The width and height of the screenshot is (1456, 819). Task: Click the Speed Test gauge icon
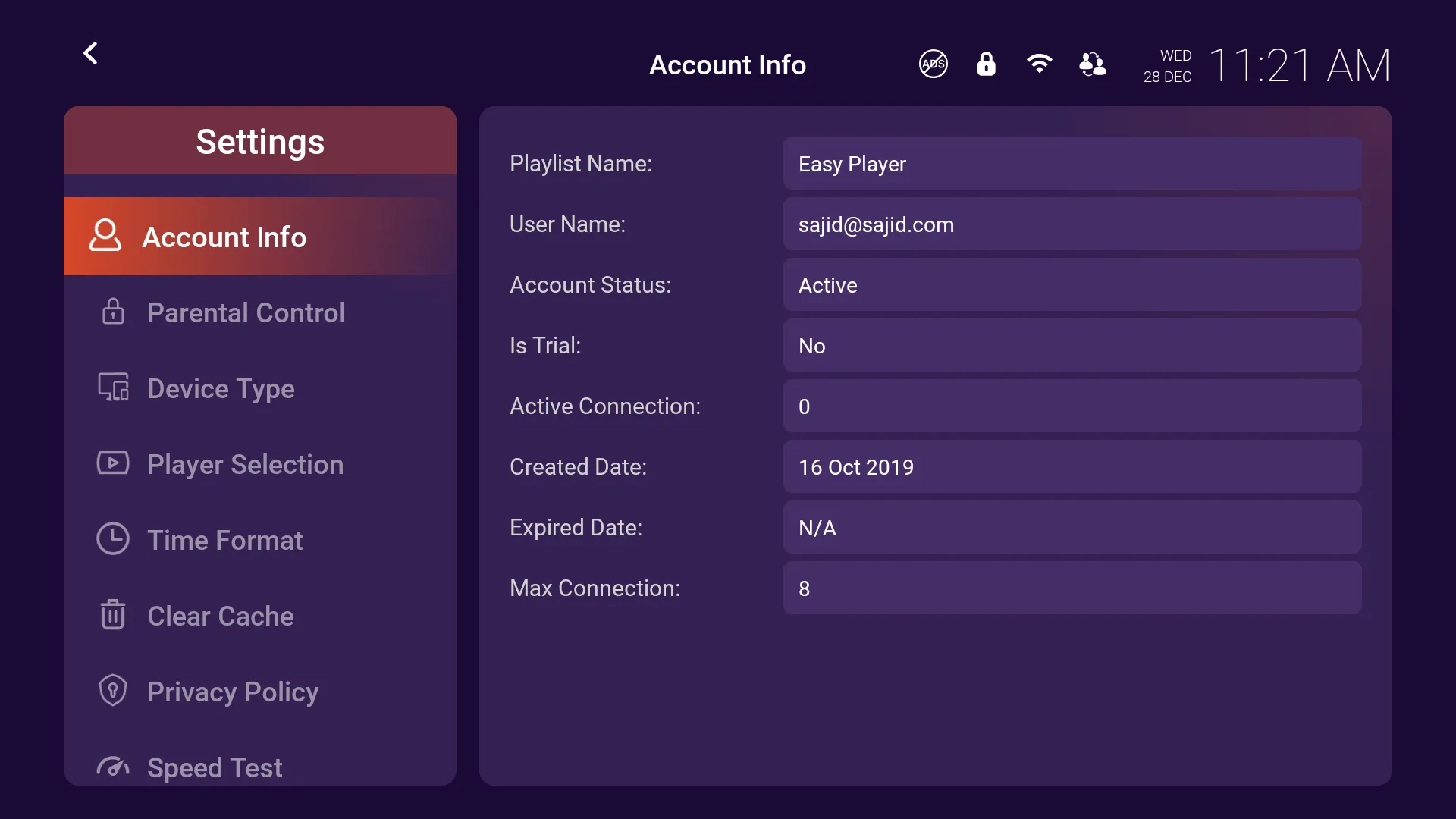113,767
